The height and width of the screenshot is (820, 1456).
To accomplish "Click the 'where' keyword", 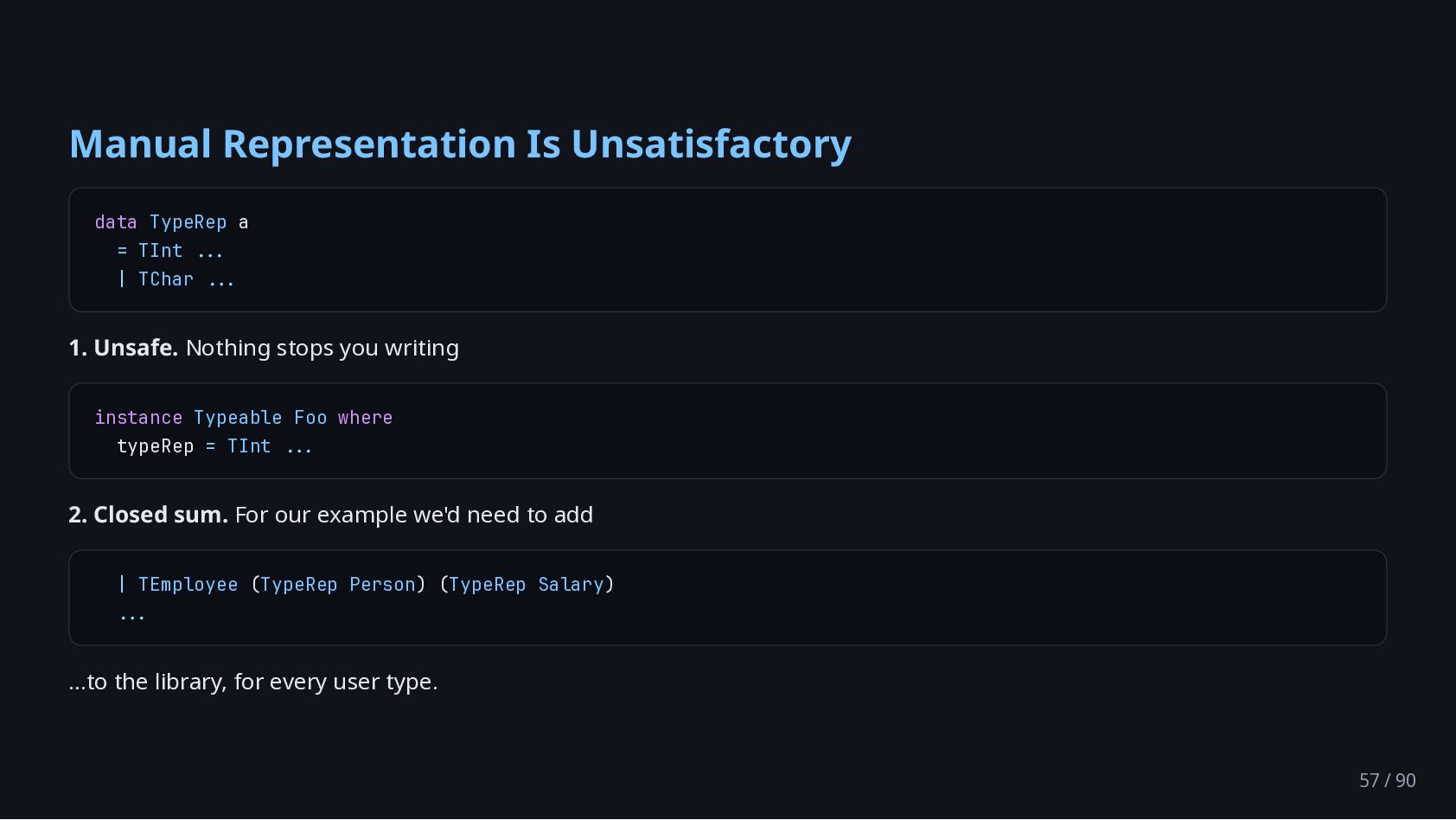I will click(x=365, y=418).
